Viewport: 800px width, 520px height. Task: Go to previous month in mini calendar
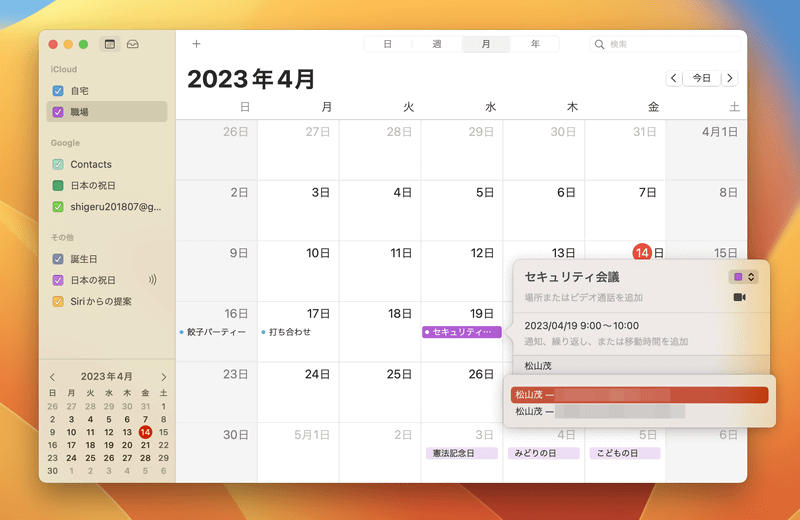click(53, 377)
